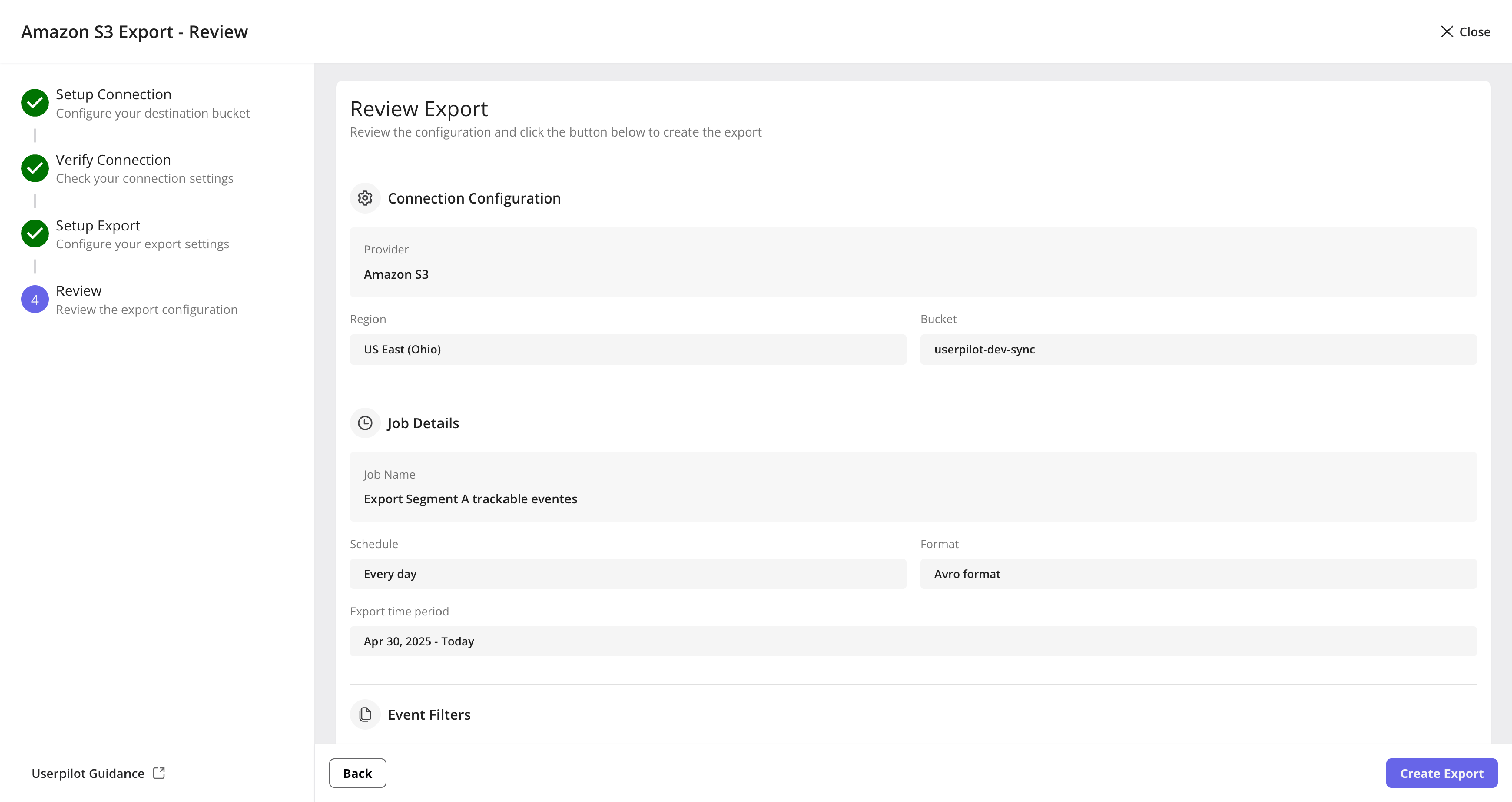This screenshot has height=802, width=1512.
Task: Go to the Setup Connection step
Action: point(114,94)
